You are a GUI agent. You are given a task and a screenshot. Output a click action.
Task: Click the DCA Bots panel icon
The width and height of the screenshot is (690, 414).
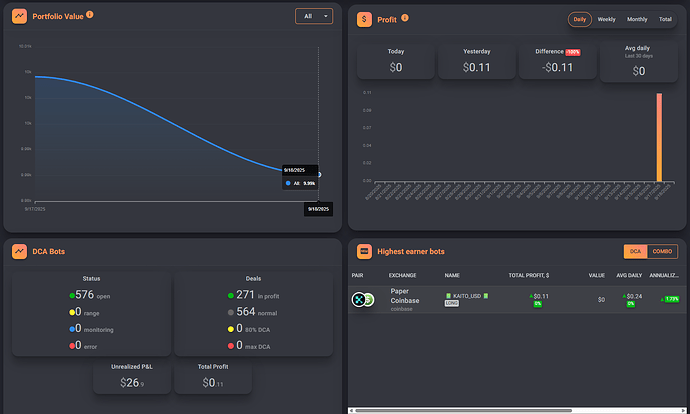[20, 251]
